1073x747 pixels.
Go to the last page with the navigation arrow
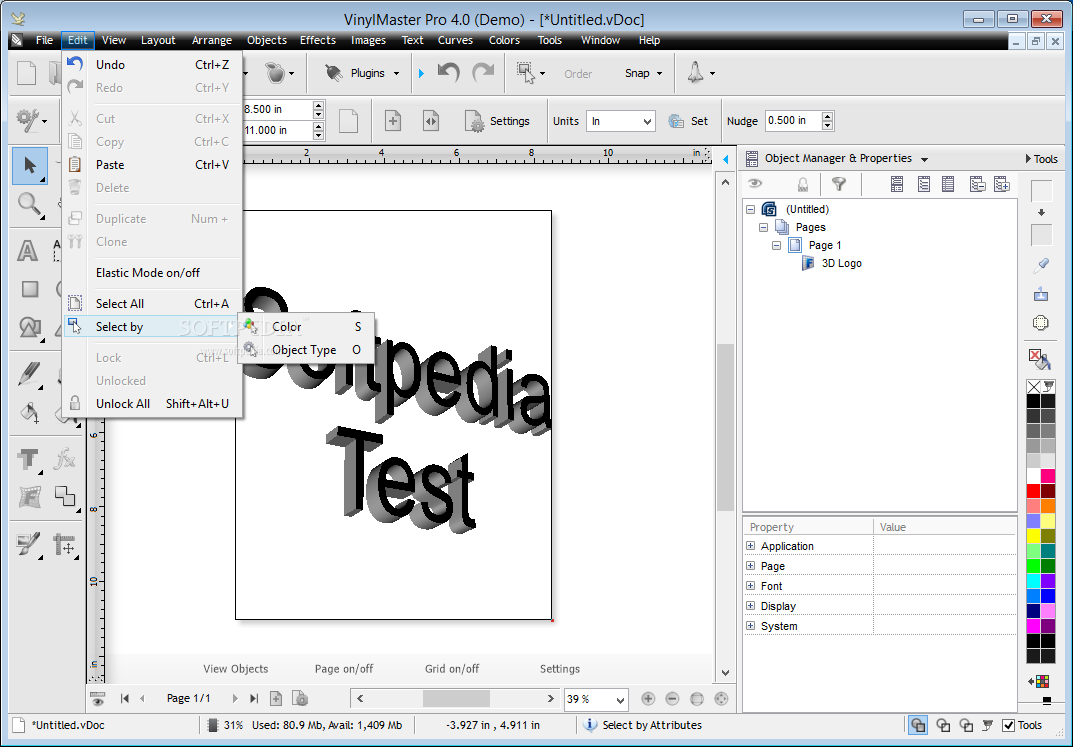point(254,698)
